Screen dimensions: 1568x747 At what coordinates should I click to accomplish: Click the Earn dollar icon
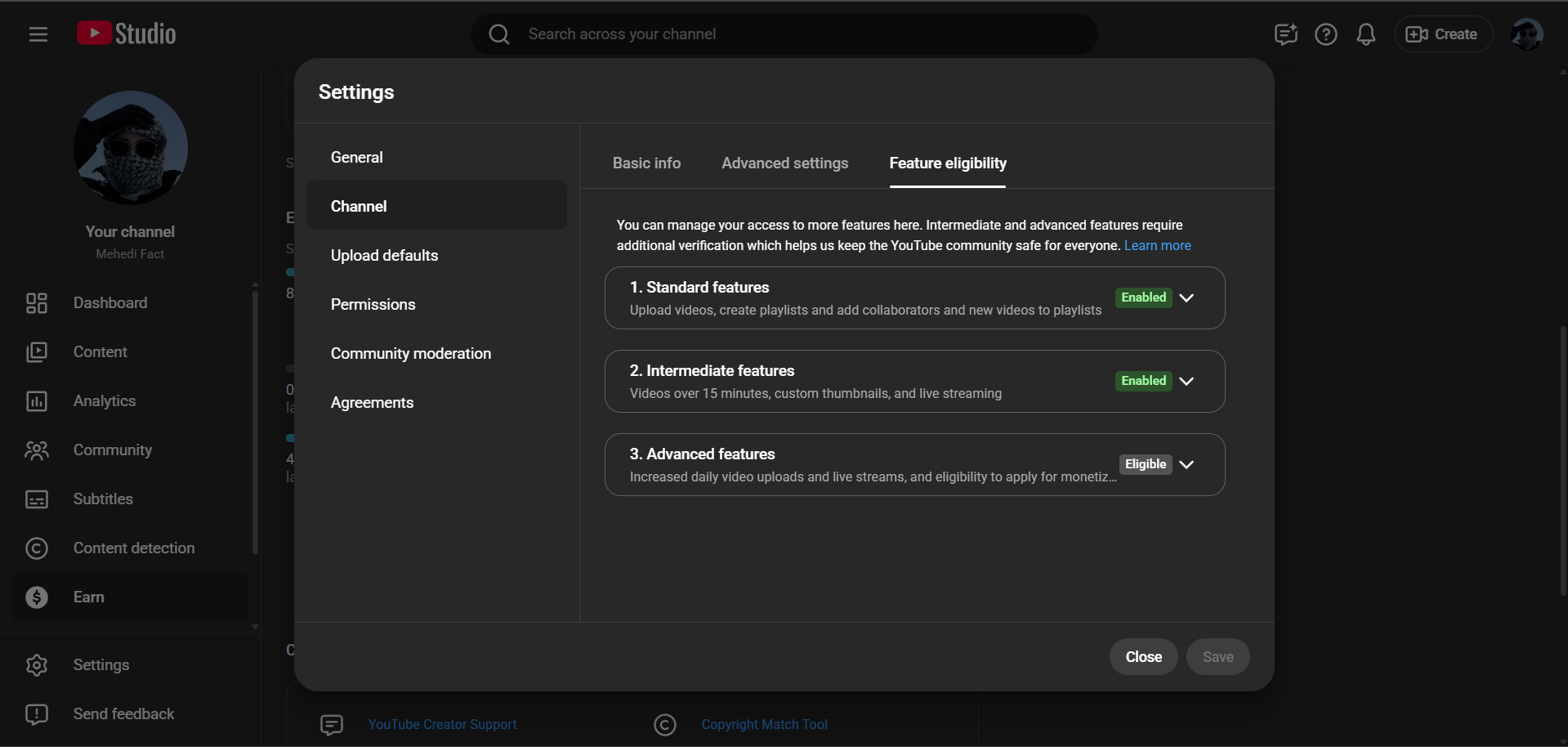pos(37,597)
